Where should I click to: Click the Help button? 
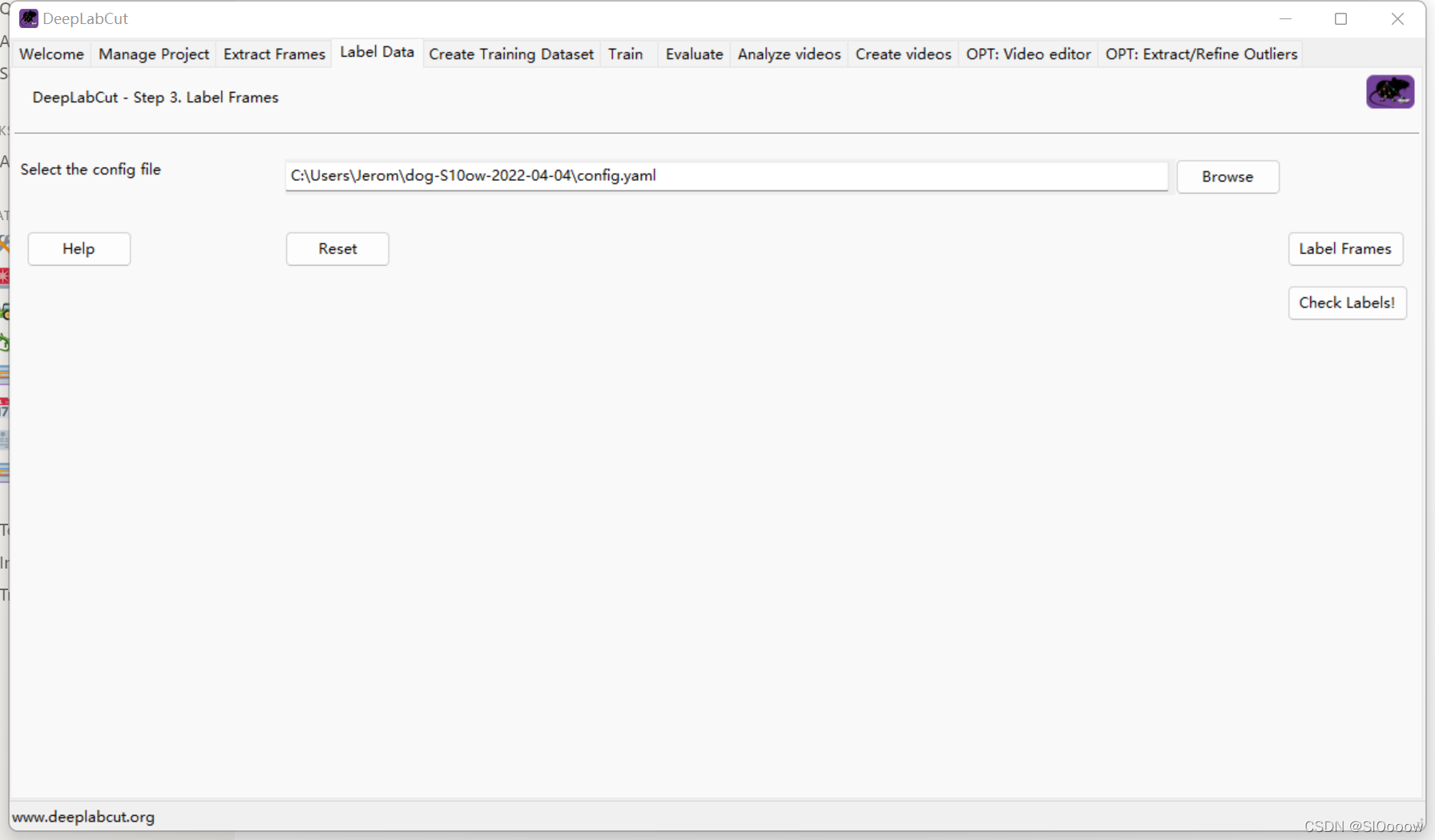point(79,249)
